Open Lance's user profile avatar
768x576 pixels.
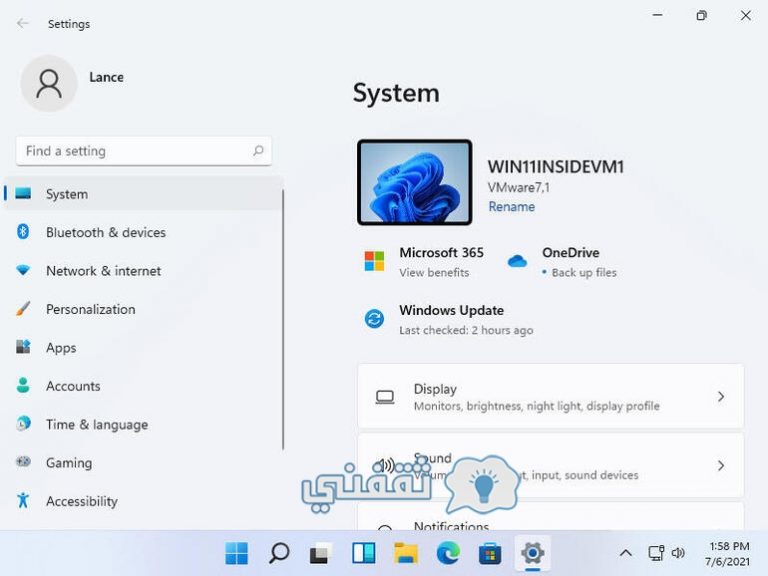pos(49,83)
